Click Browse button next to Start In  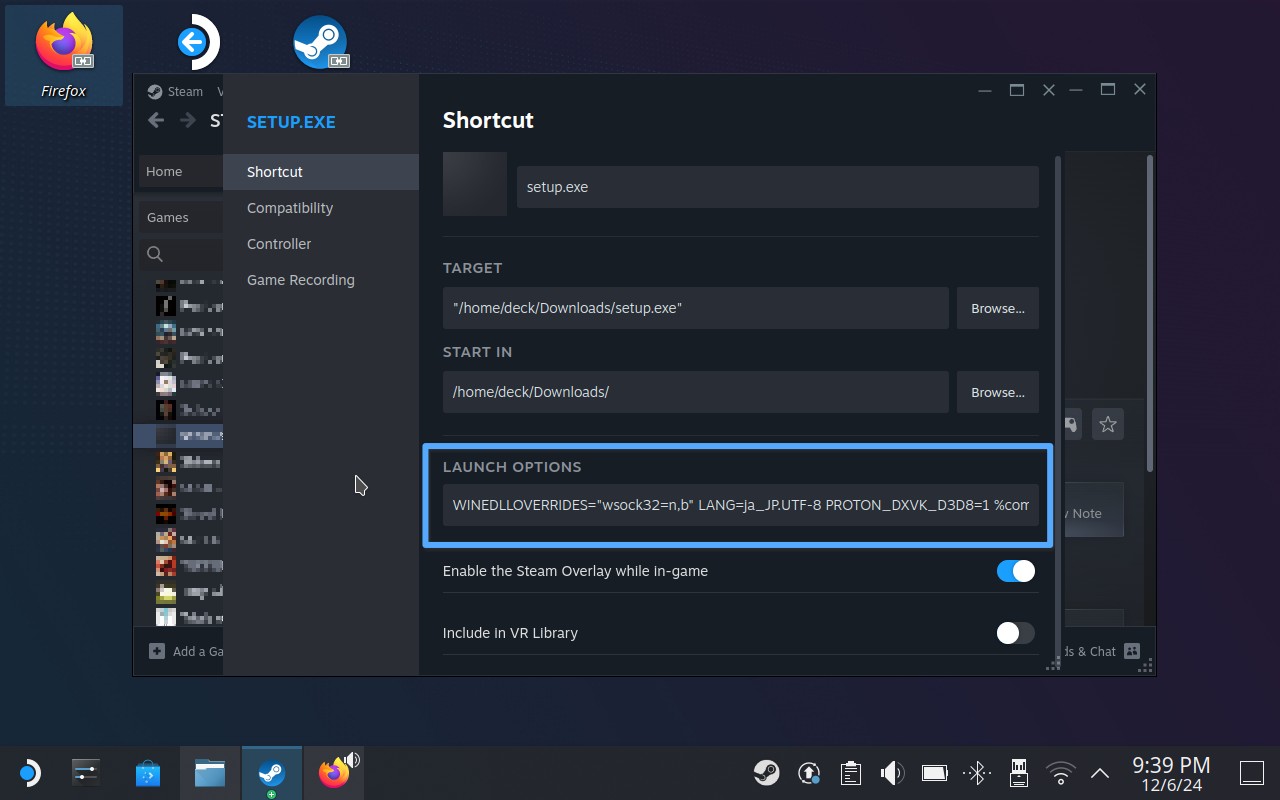997,392
